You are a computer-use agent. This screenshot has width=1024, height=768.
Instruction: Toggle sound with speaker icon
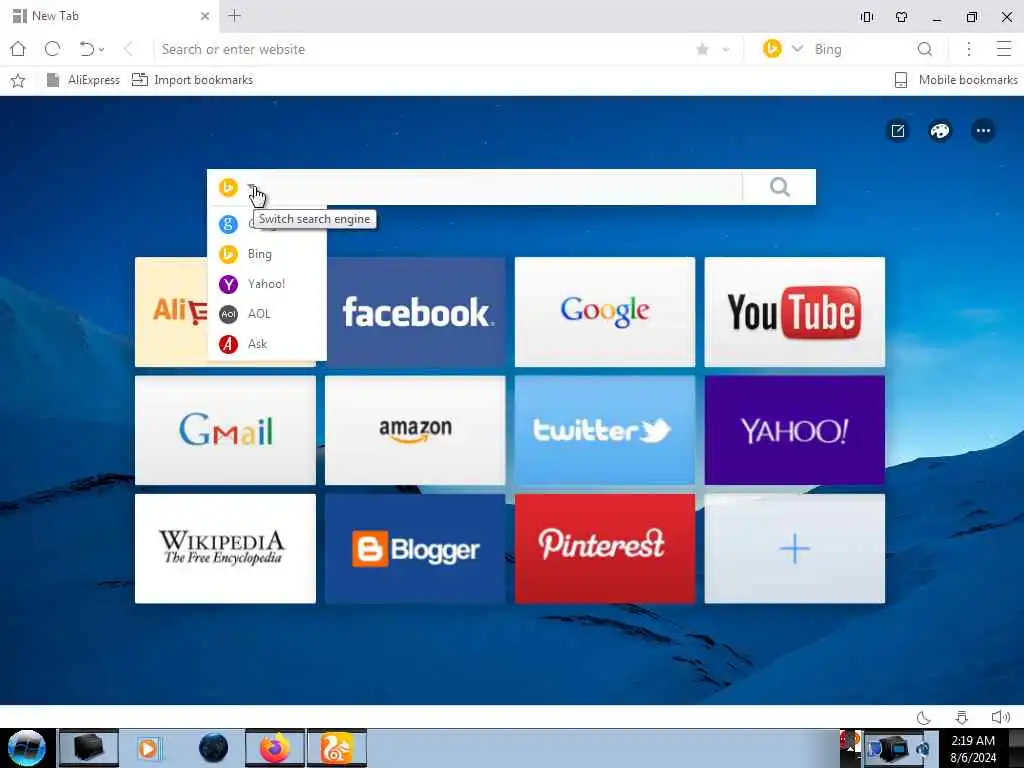(1000, 717)
